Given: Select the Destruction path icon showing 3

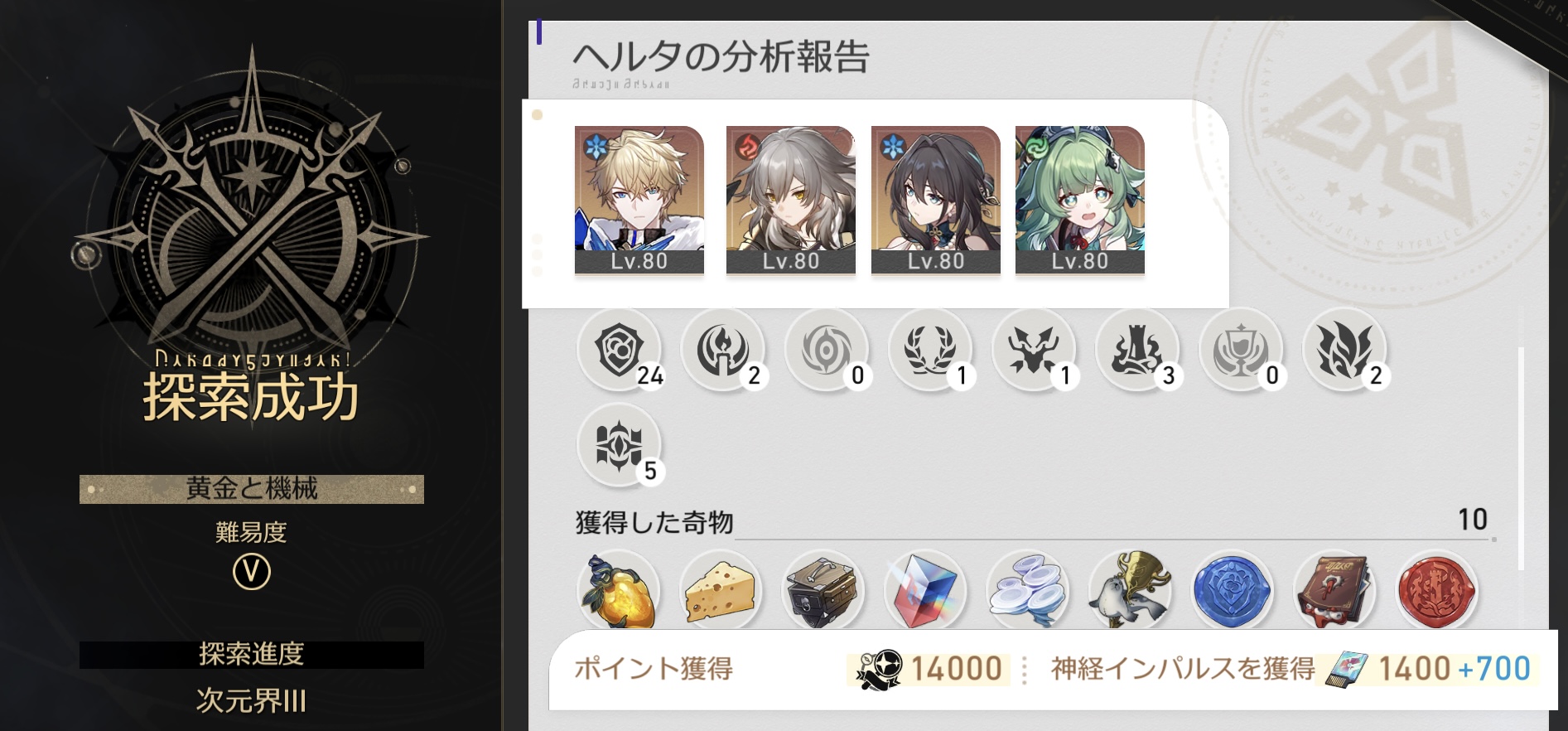Looking at the screenshot, I should (x=1137, y=350).
